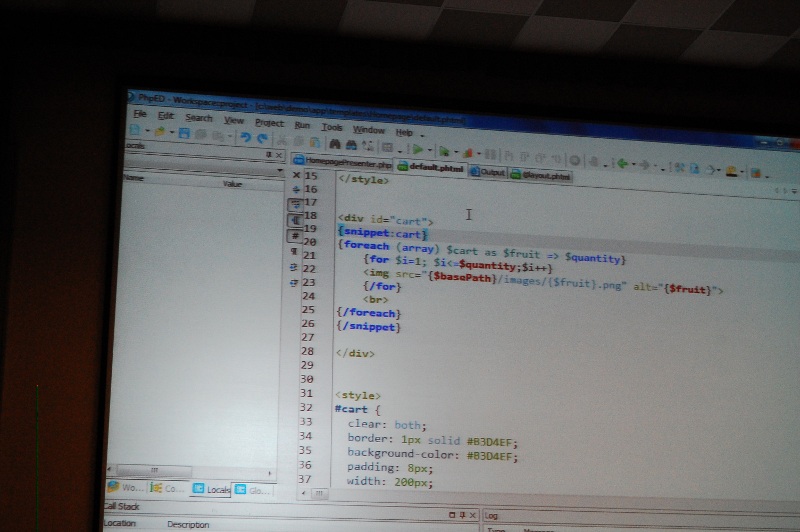Click the Undo arrow icon
The height and width of the screenshot is (532, 800).
point(245,137)
